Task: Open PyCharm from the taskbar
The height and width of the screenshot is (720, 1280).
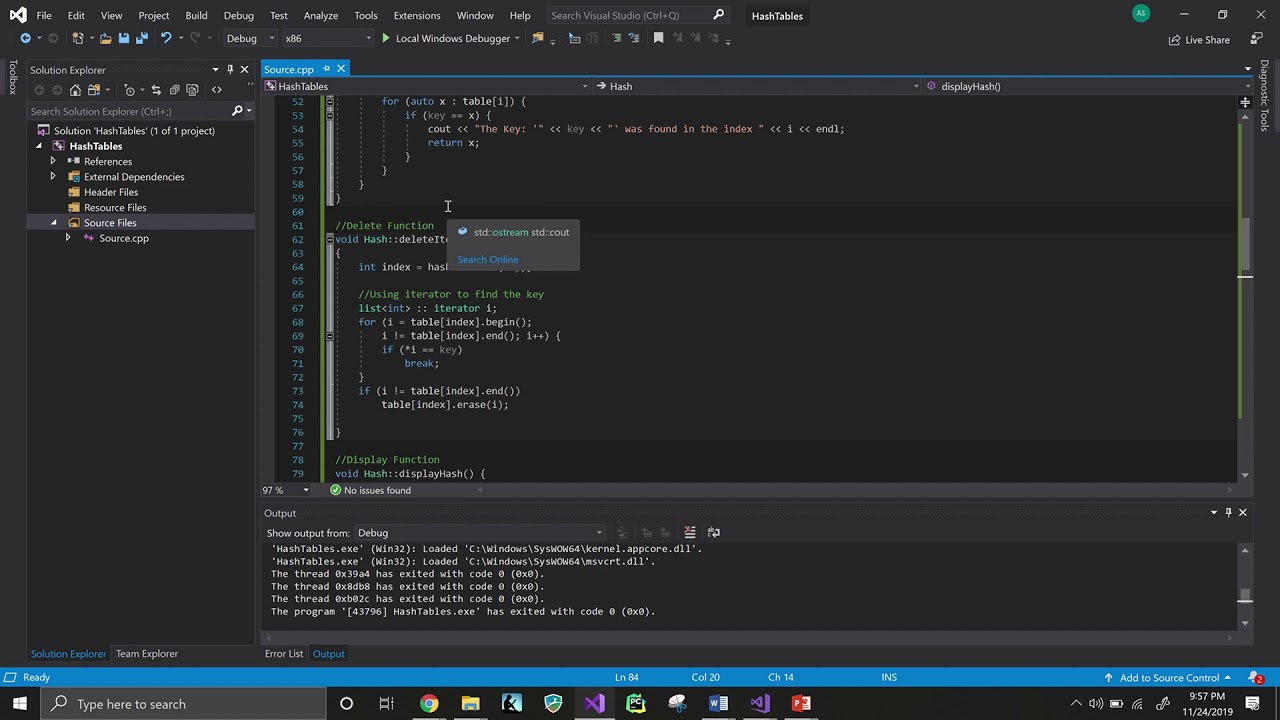Action: click(x=636, y=704)
